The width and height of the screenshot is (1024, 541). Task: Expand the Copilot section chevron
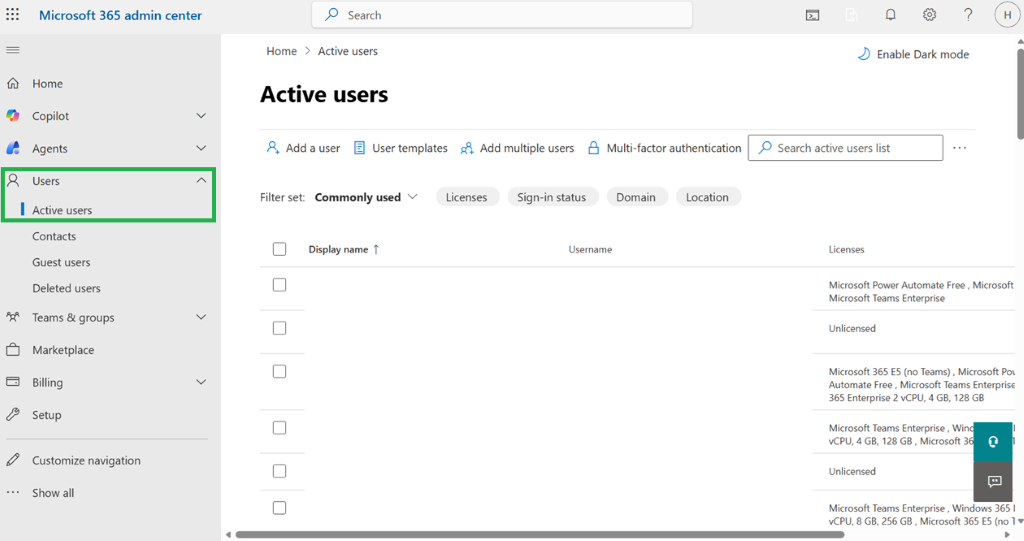pos(201,116)
